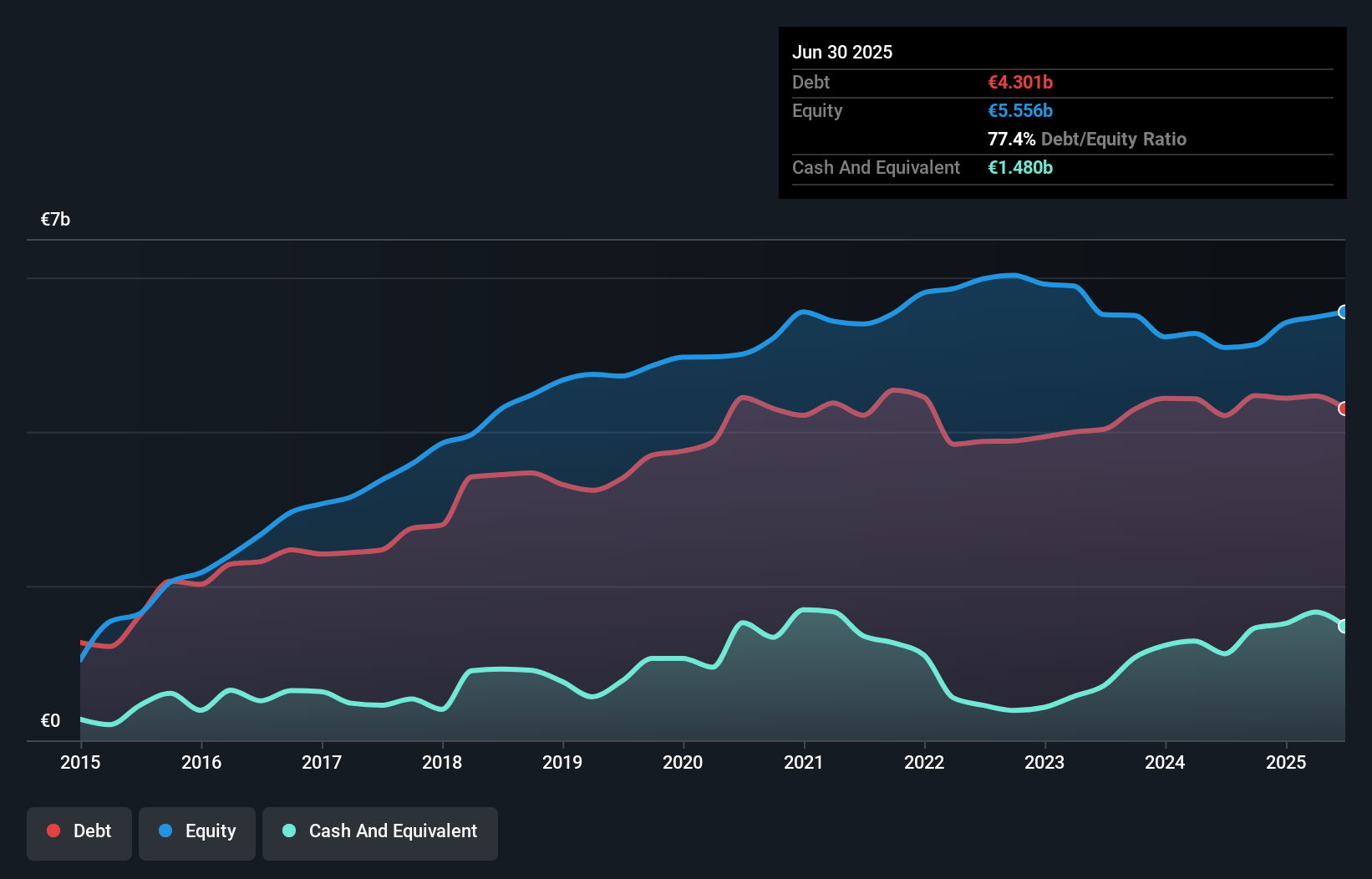Image resolution: width=1372 pixels, height=879 pixels.
Task: Expand the Debt/Equity Ratio details
Action: (x=1087, y=140)
